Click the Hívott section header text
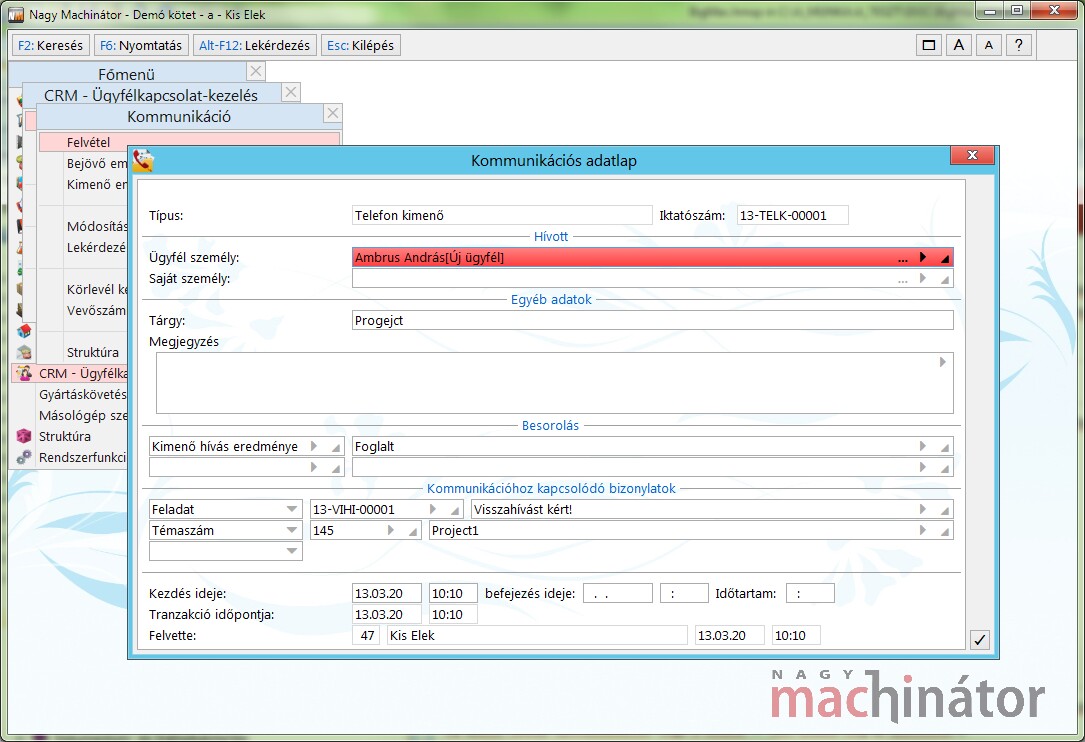This screenshot has width=1085, height=742. pyautogui.click(x=551, y=237)
